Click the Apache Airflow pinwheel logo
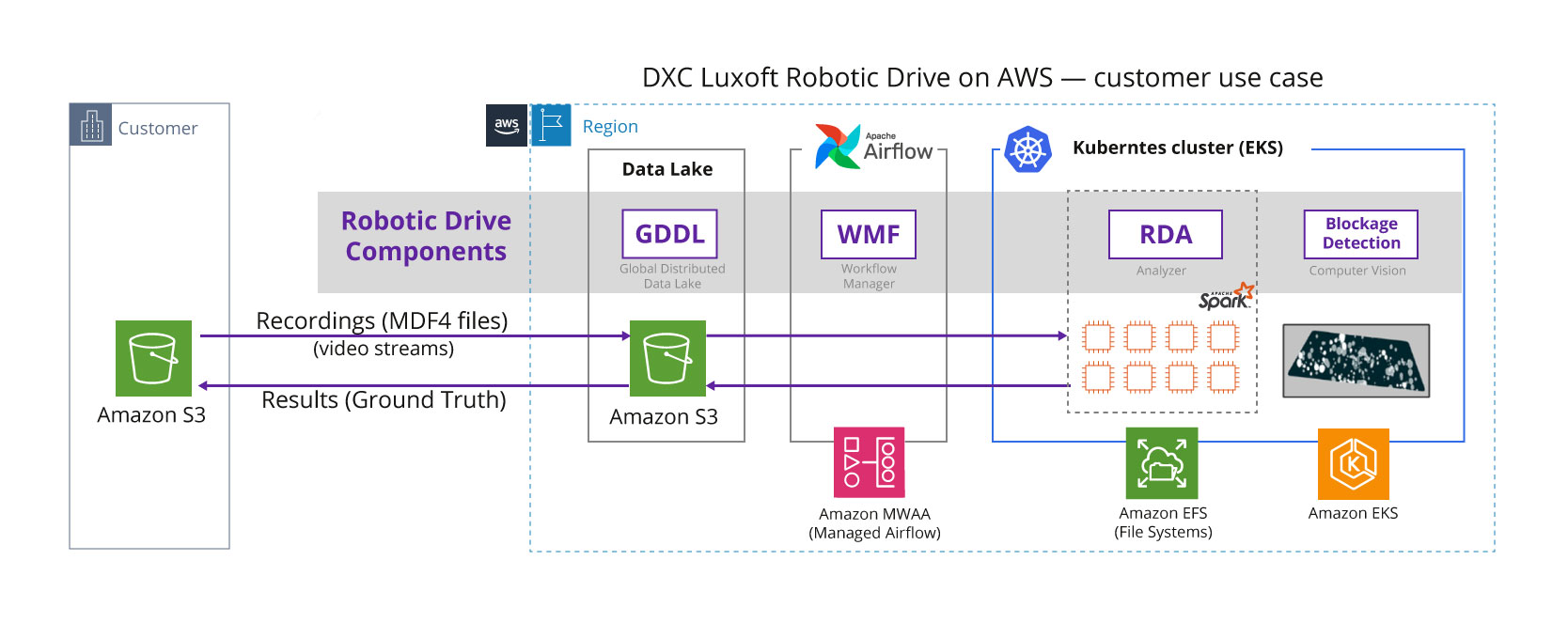Image resolution: width=1568 pixels, height=623 pixels. coord(837,147)
